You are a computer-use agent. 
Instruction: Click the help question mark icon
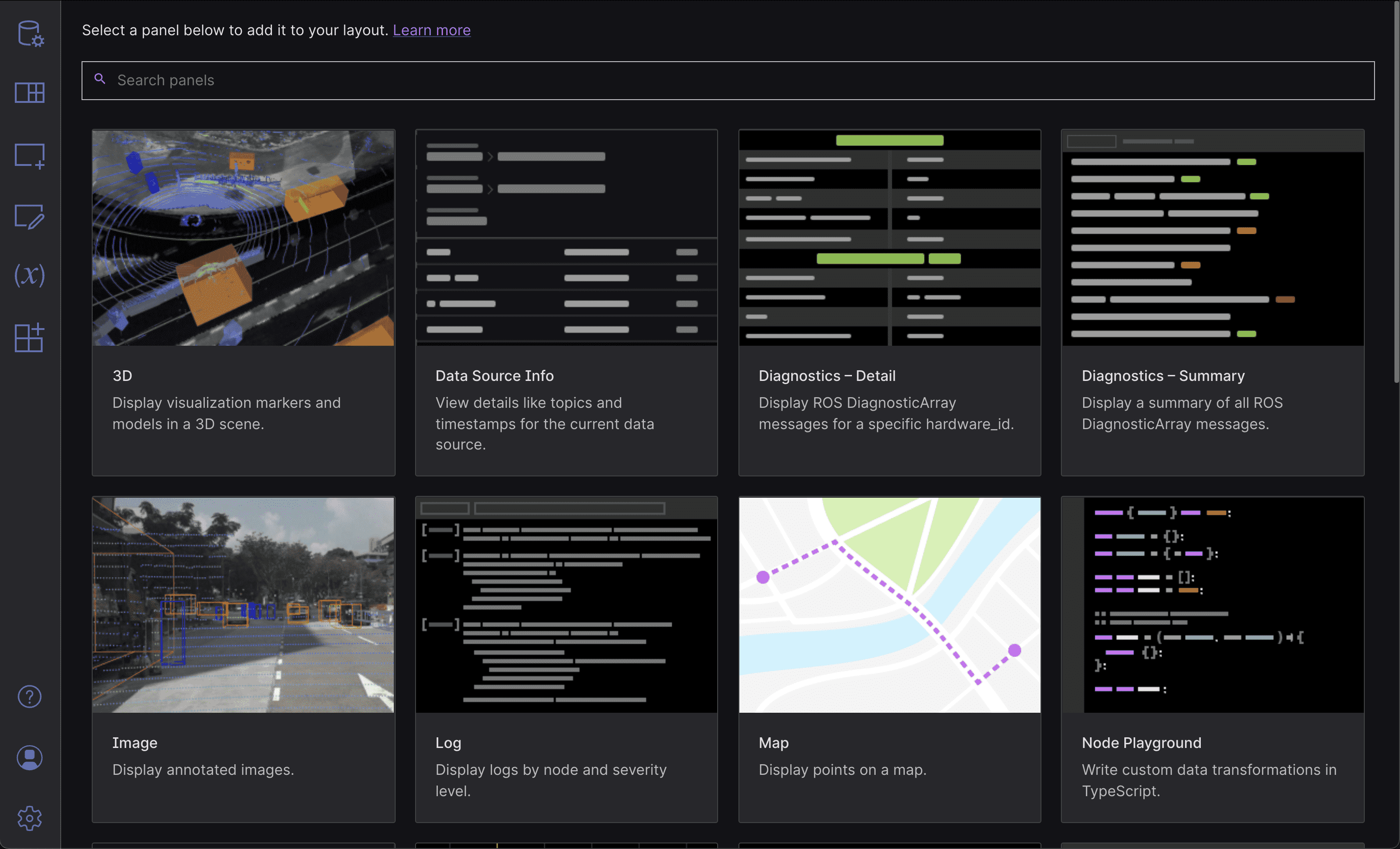coord(30,696)
